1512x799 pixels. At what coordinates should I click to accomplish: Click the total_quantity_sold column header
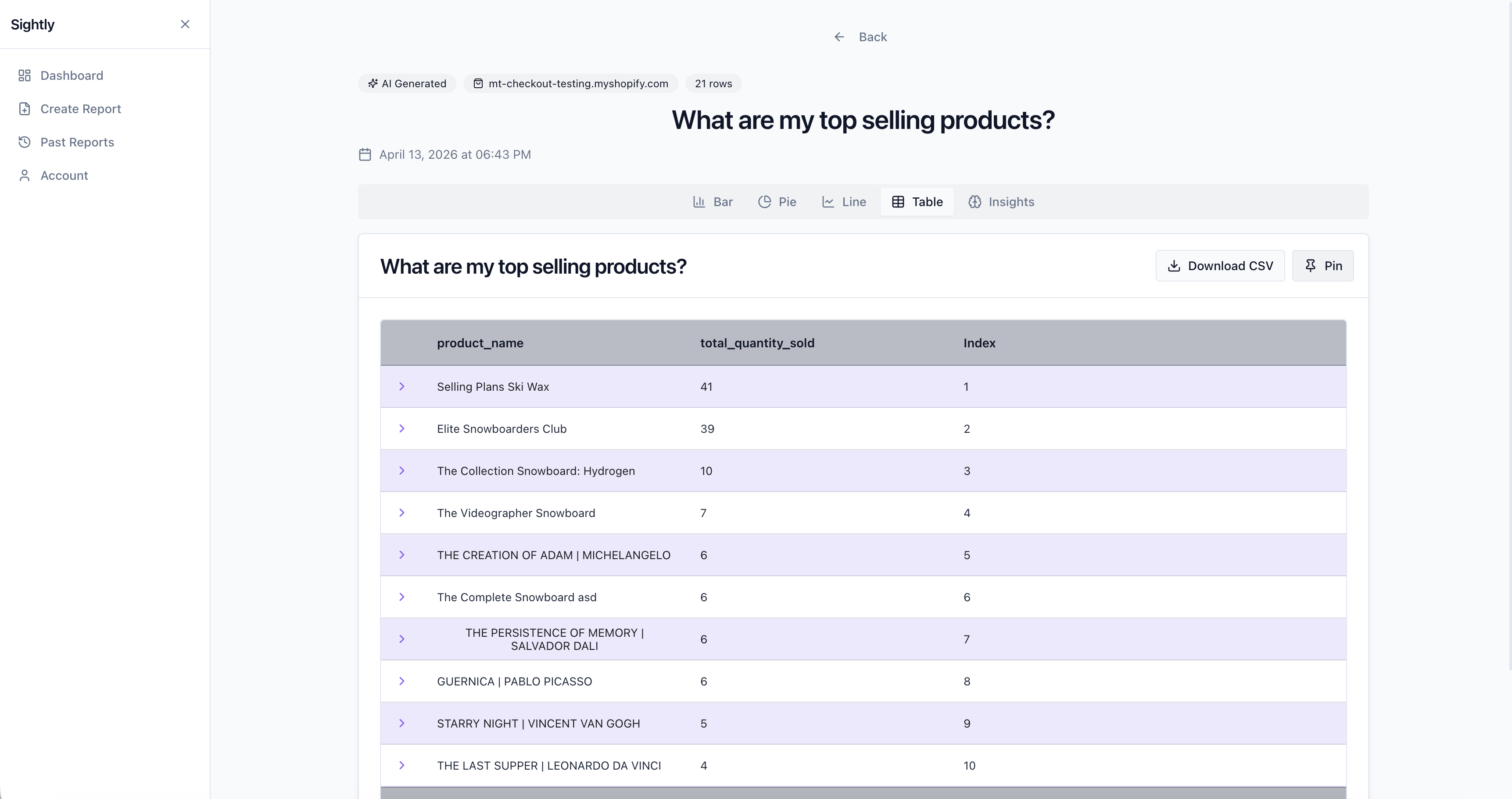pos(757,343)
